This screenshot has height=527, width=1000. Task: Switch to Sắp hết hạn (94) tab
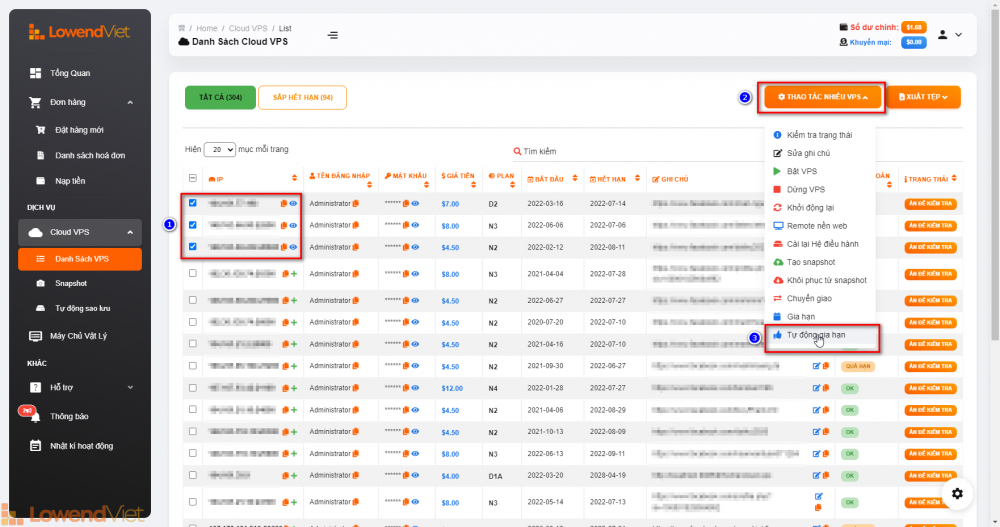tap(302, 98)
